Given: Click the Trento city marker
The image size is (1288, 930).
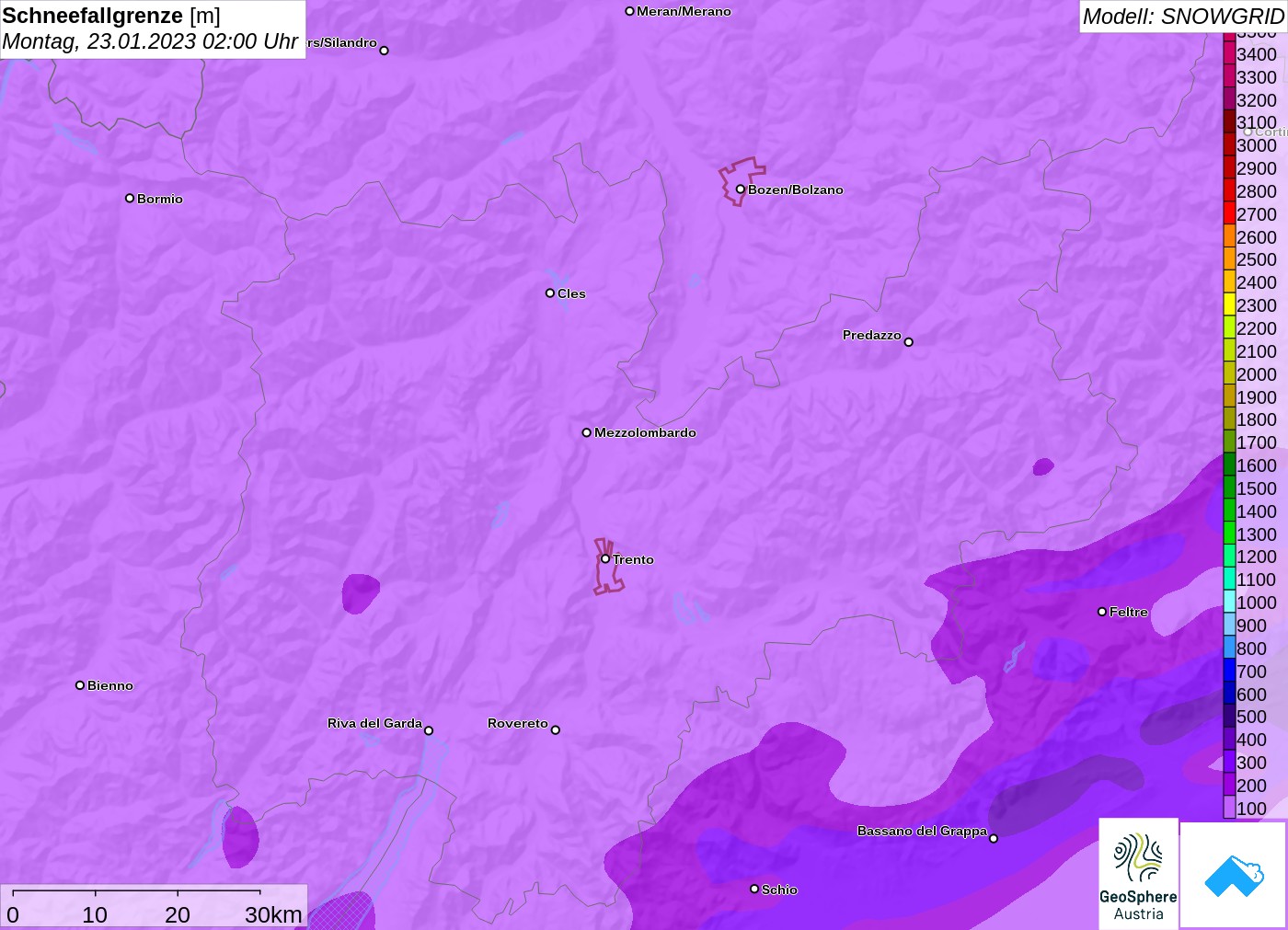Looking at the screenshot, I should (x=604, y=558).
